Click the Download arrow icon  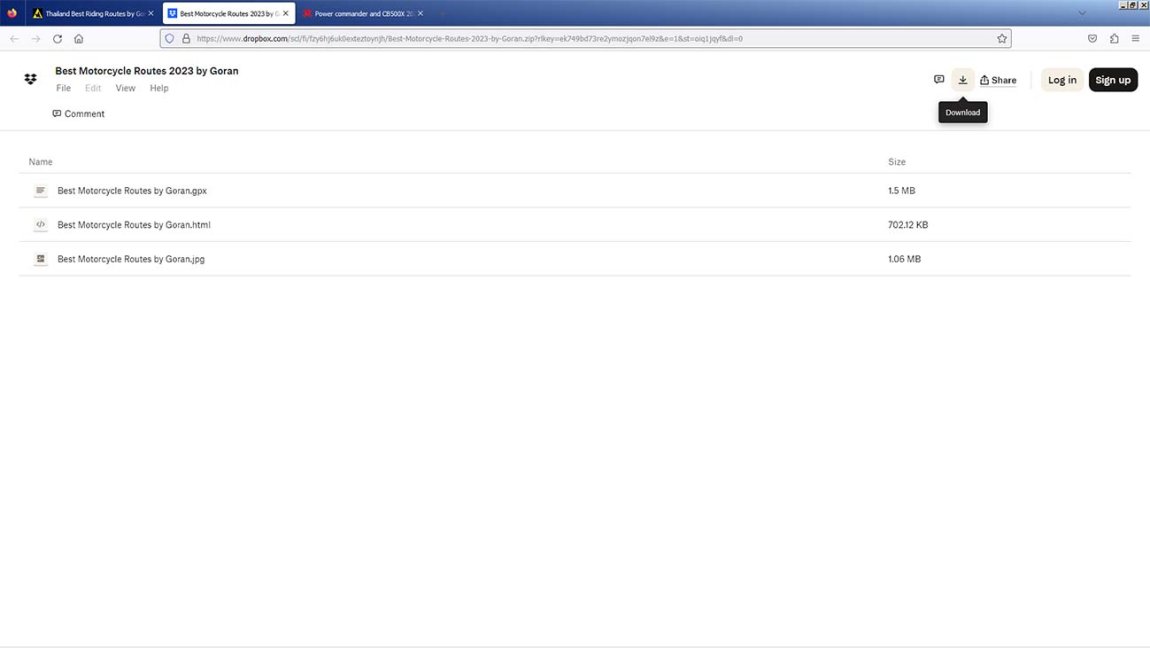coord(962,80)
